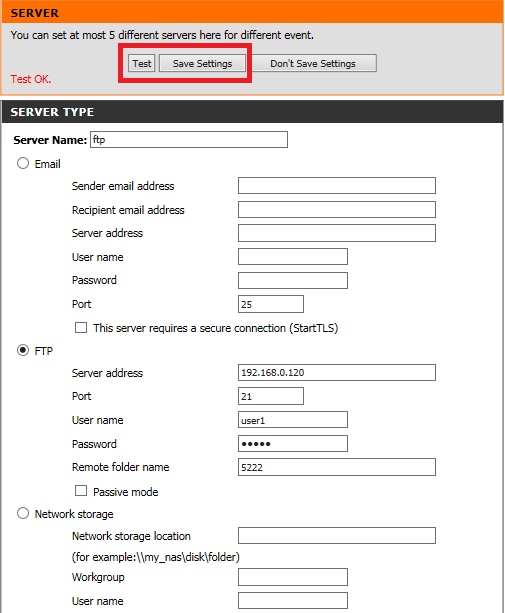Screen dimensions: 505x613
Task: Click the FTP User name field
Action: pos(292,420)
